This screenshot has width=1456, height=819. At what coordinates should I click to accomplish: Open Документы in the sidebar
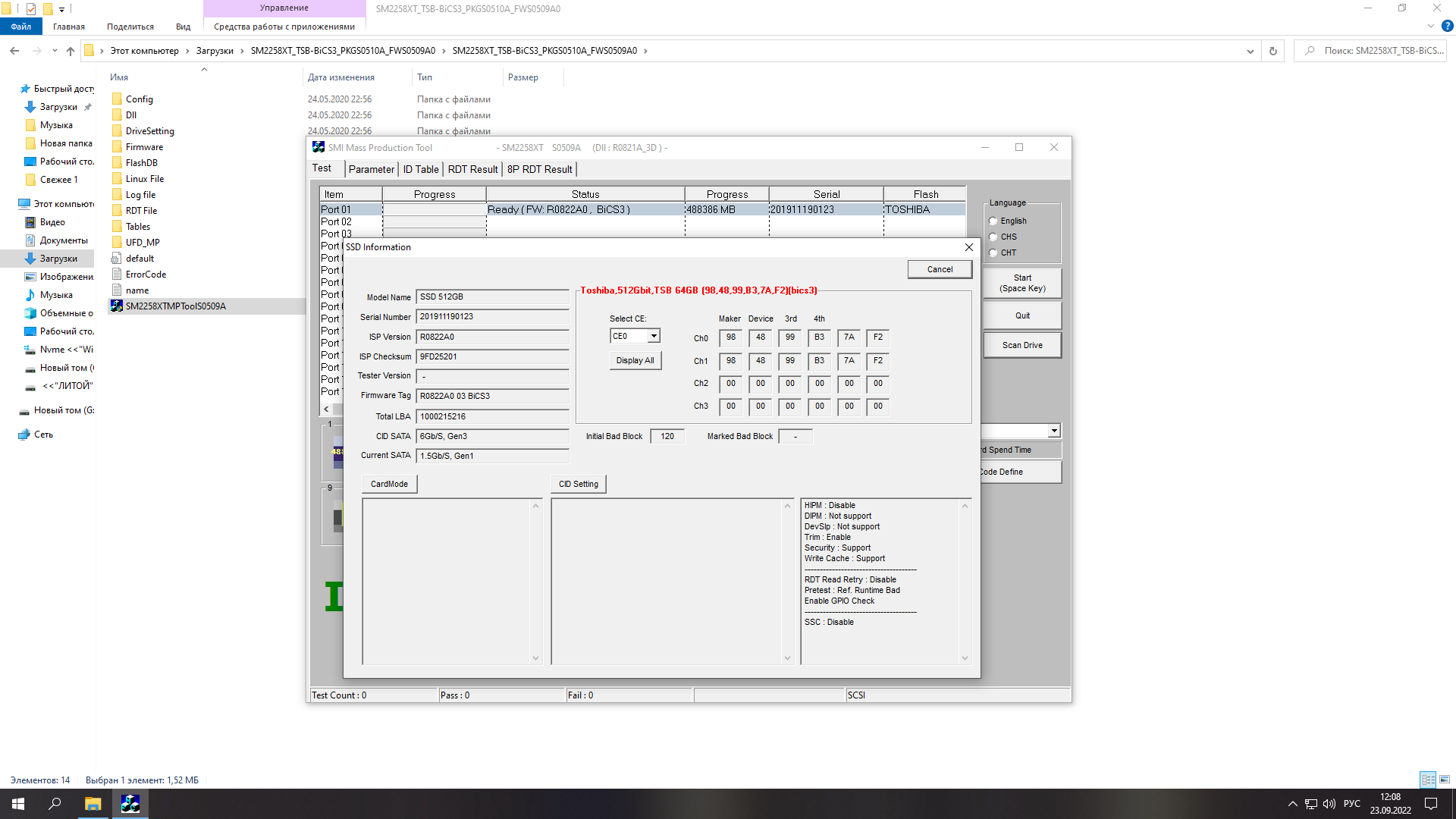point(64,240)
